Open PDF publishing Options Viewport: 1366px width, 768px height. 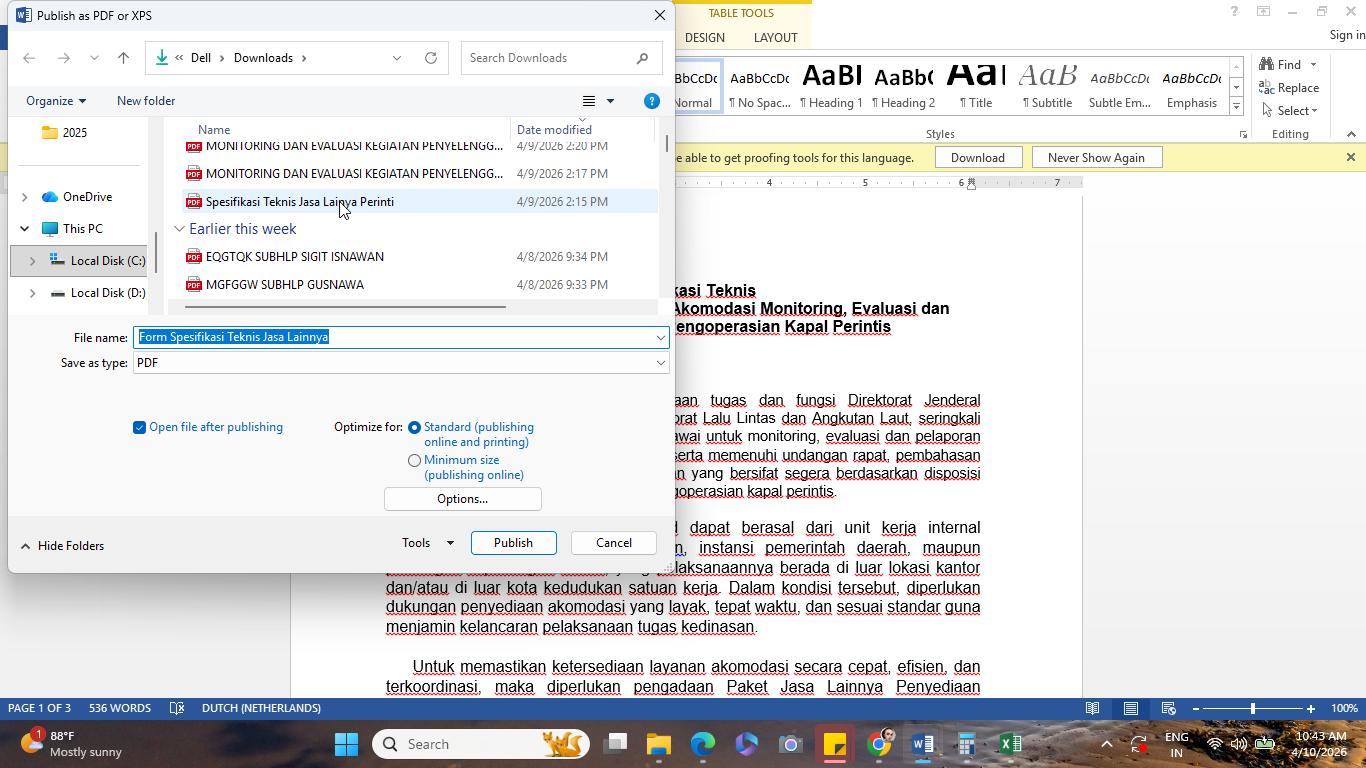(462, 499)
